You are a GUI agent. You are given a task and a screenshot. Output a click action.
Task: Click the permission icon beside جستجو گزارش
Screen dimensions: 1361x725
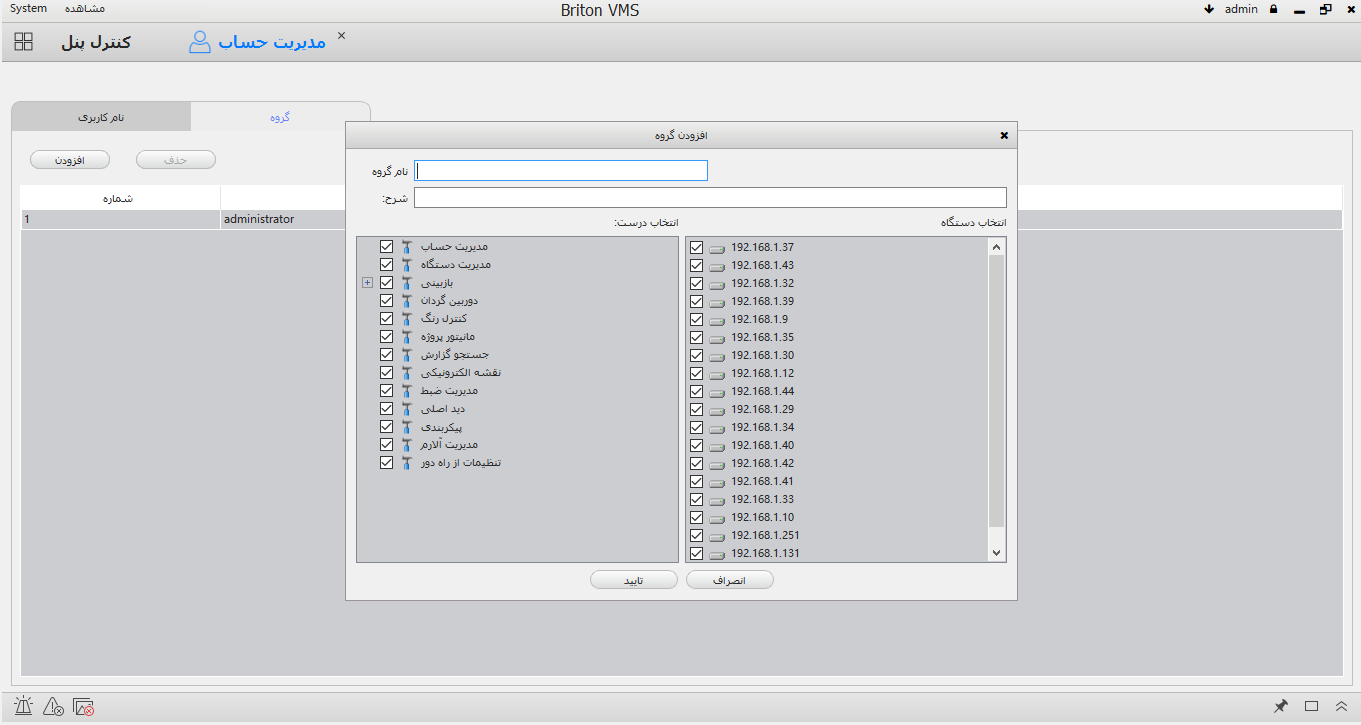pyautogui.click(x=406, y=354)
